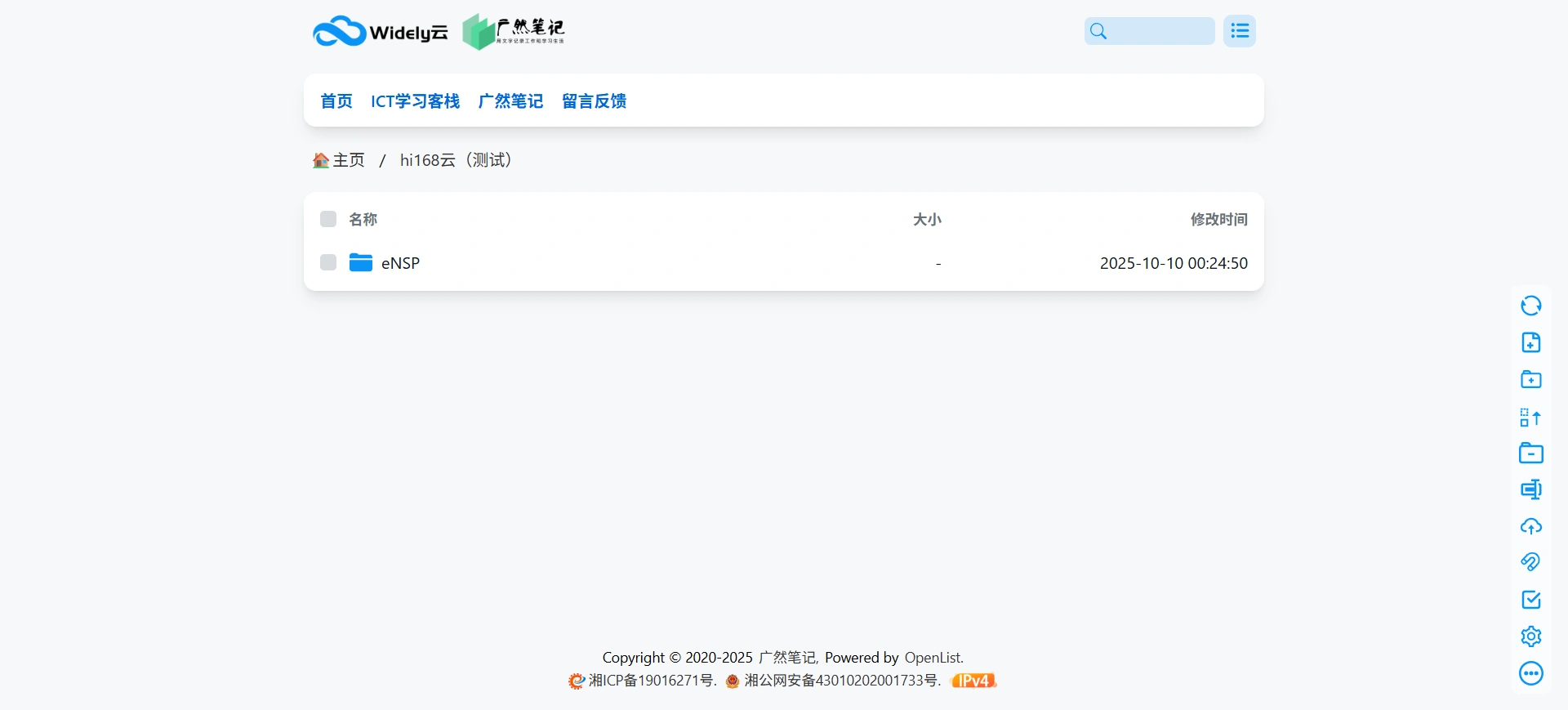Open the eNSP folder
Viewport: 1568px width, 710px height.
(400, 263)
